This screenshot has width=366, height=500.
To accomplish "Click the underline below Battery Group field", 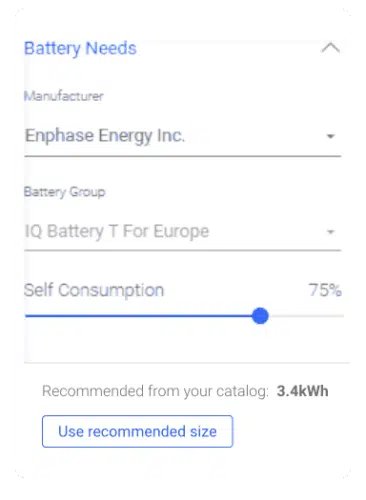I will [182, 250].
